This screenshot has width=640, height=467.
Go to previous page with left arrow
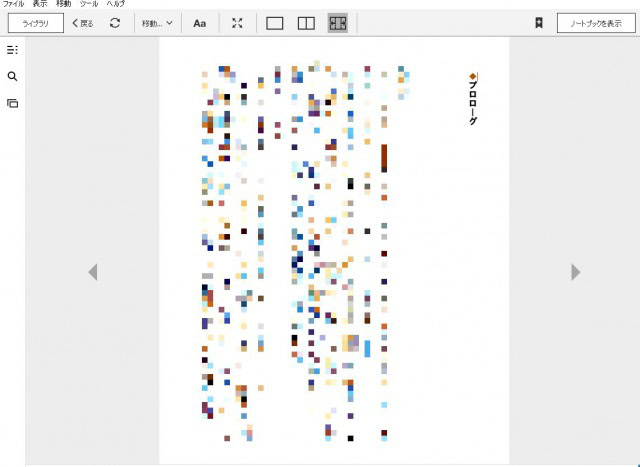92,272
